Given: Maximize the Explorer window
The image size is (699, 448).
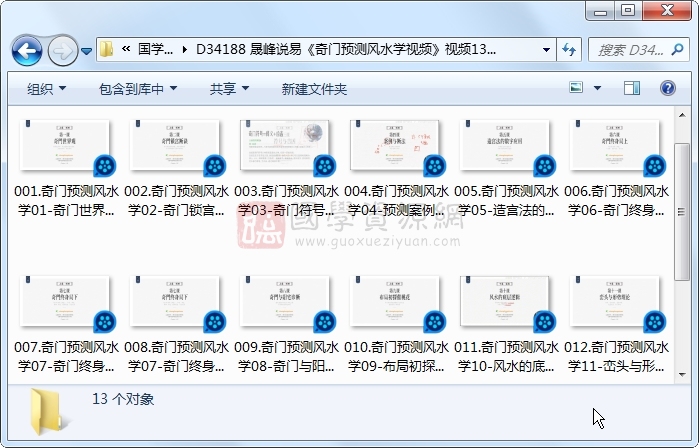Looking at the screenshot, I should [628, 10].
